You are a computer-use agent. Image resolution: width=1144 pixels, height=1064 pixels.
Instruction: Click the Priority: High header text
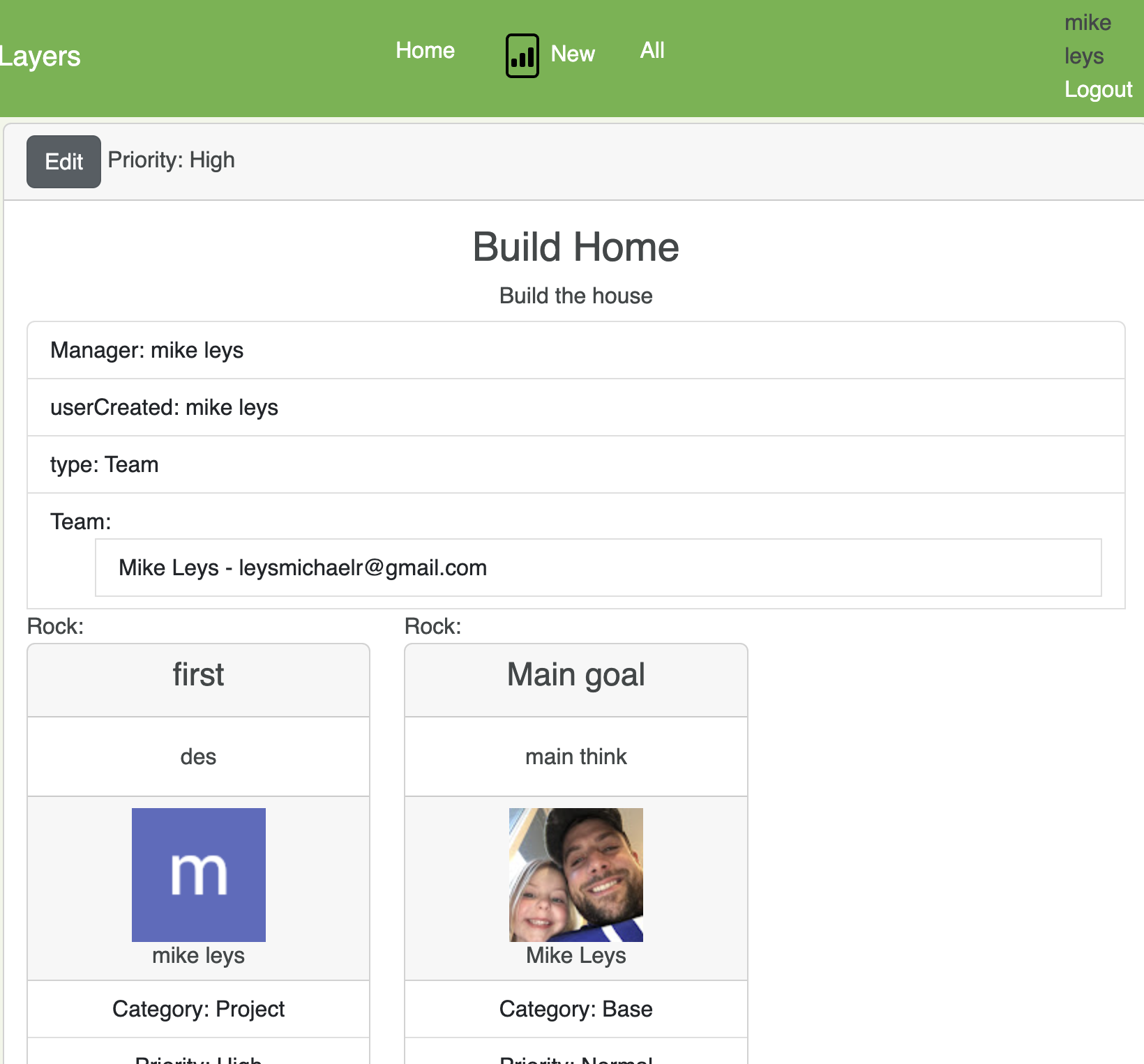coord(172,160)
